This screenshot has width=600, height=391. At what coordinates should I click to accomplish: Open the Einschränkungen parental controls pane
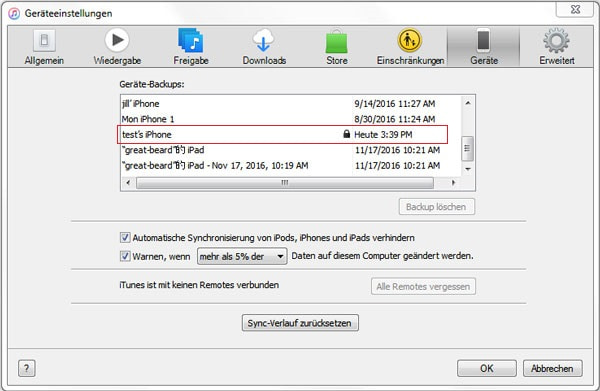[410, 47]
